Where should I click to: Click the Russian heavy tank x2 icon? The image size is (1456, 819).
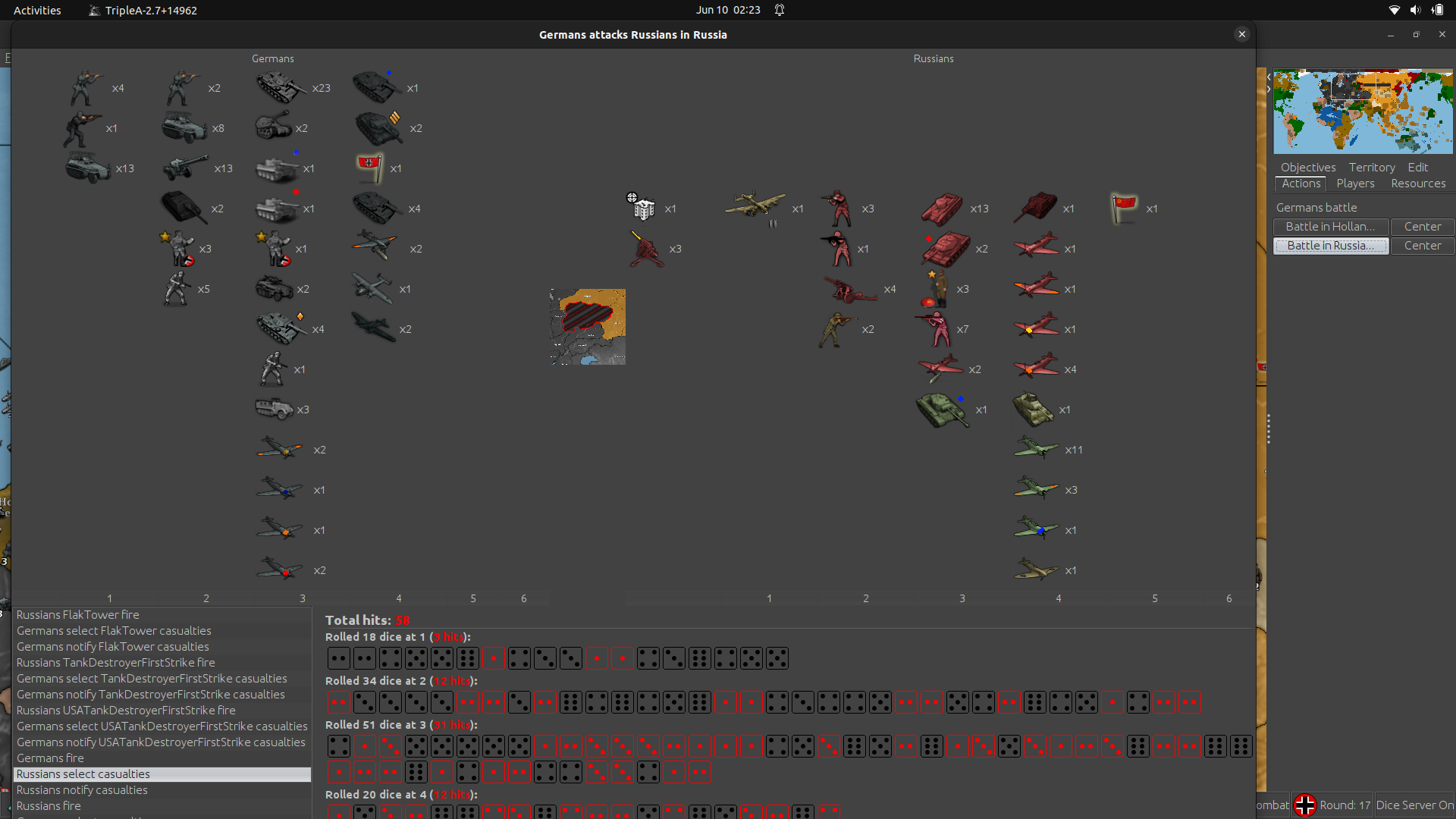coord(945,249)
